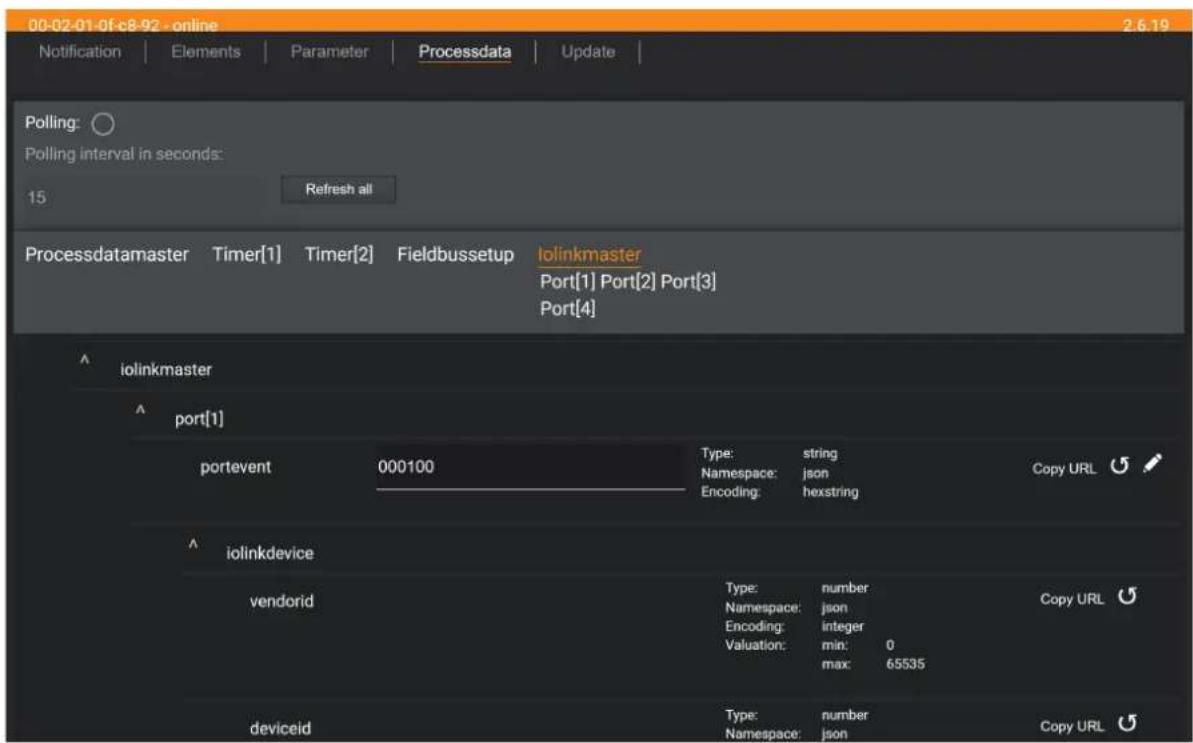Click the iolinkdevice tree label
This screenshot has height=743, width=1193.
click(x=269, y=554)
